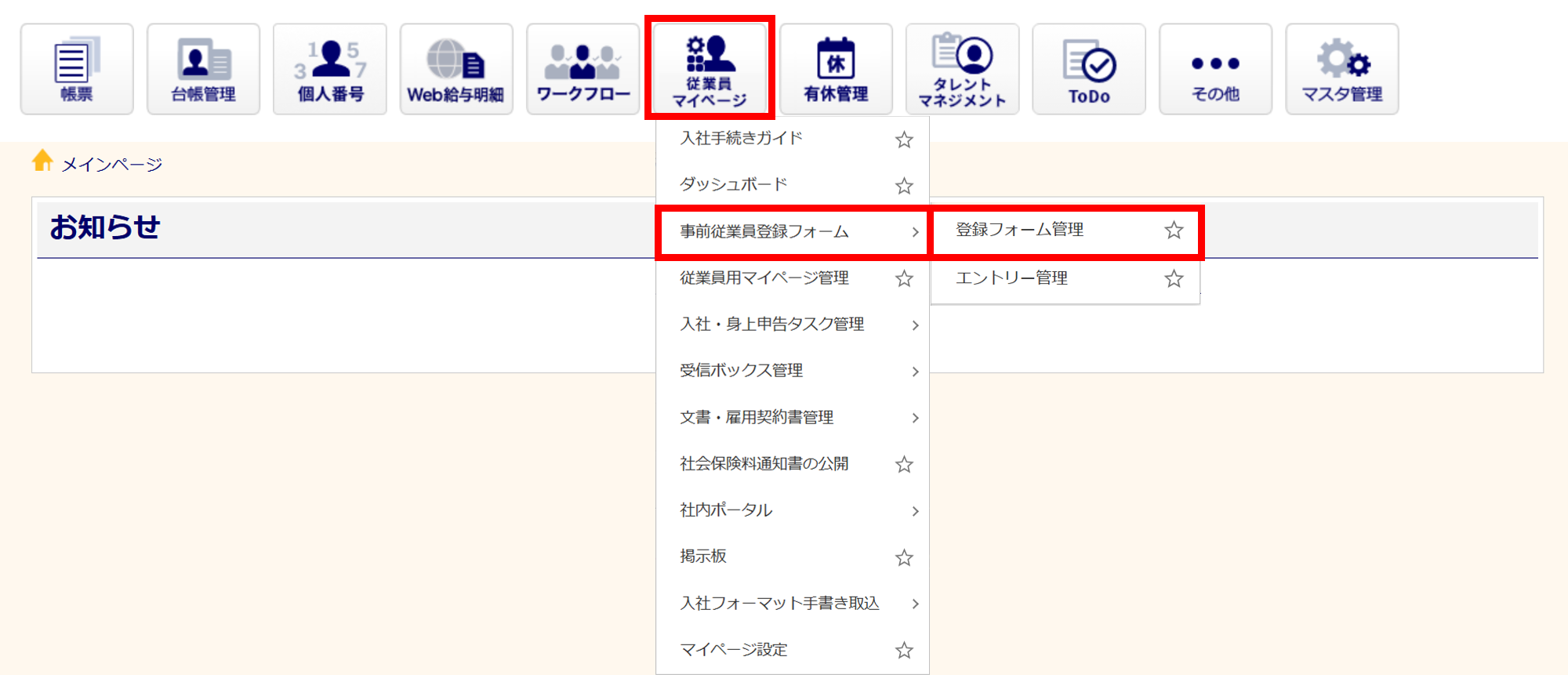Toggle favorite star for エントリー管理
This screenshot has height=675, width=1568.
[1173, 279]
